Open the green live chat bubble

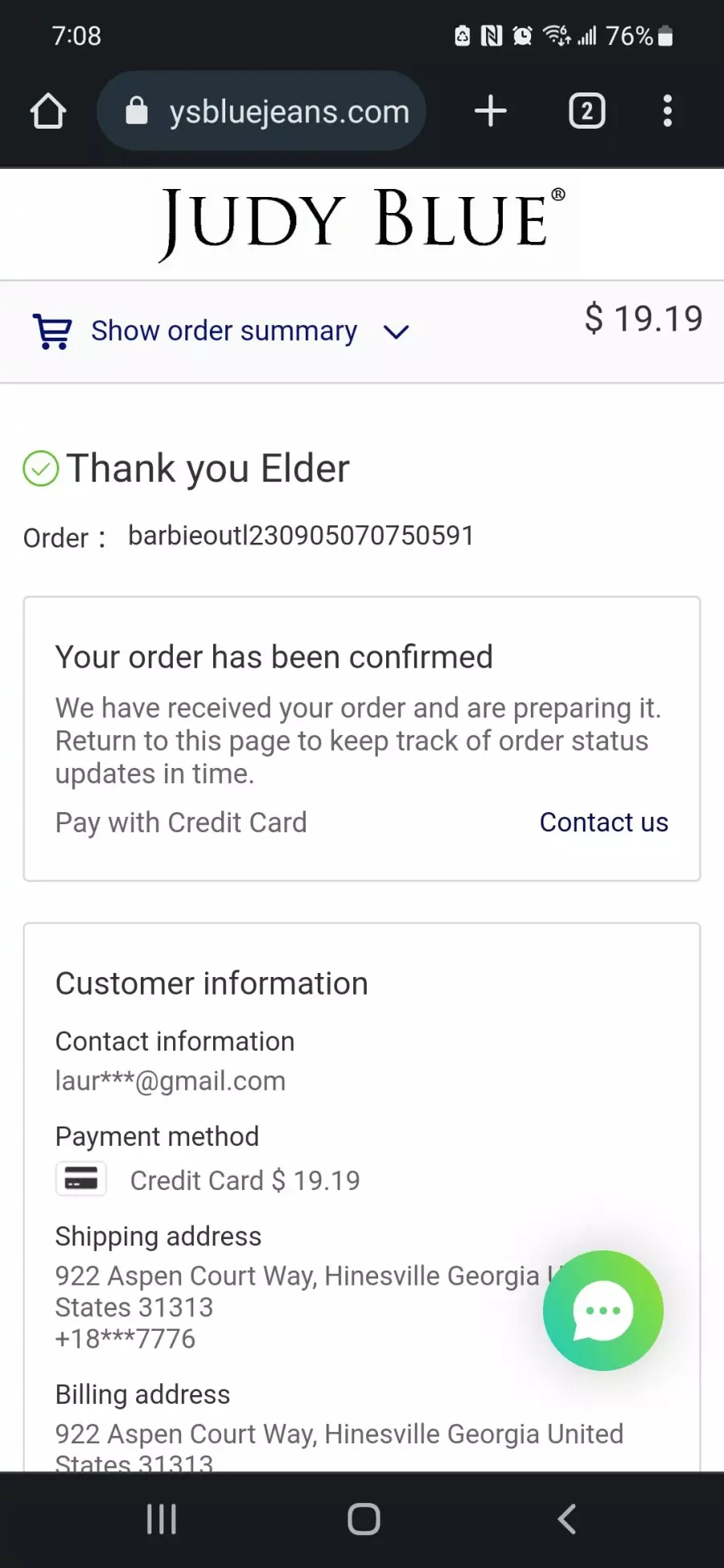tap(603, 1310)
